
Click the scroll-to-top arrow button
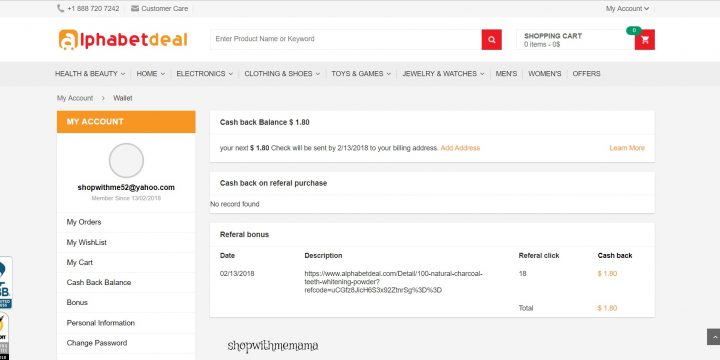(713, 337)
